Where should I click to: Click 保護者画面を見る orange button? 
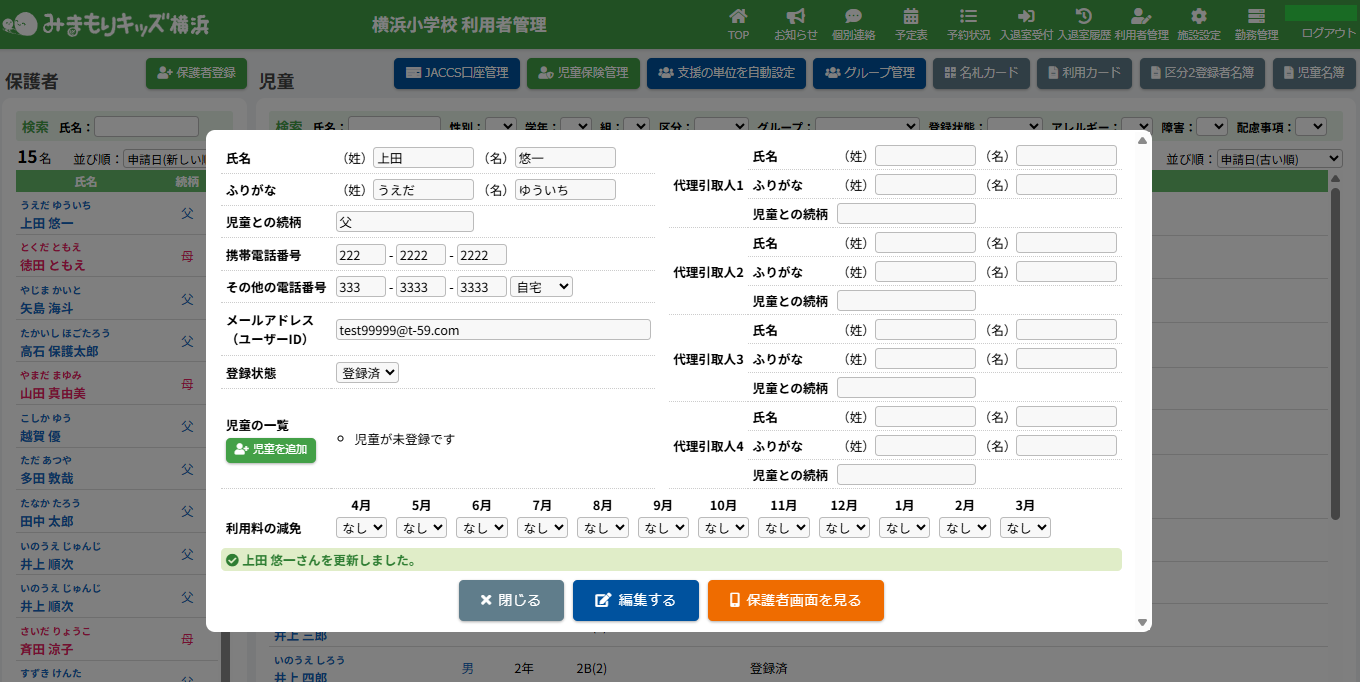point(795,600)
